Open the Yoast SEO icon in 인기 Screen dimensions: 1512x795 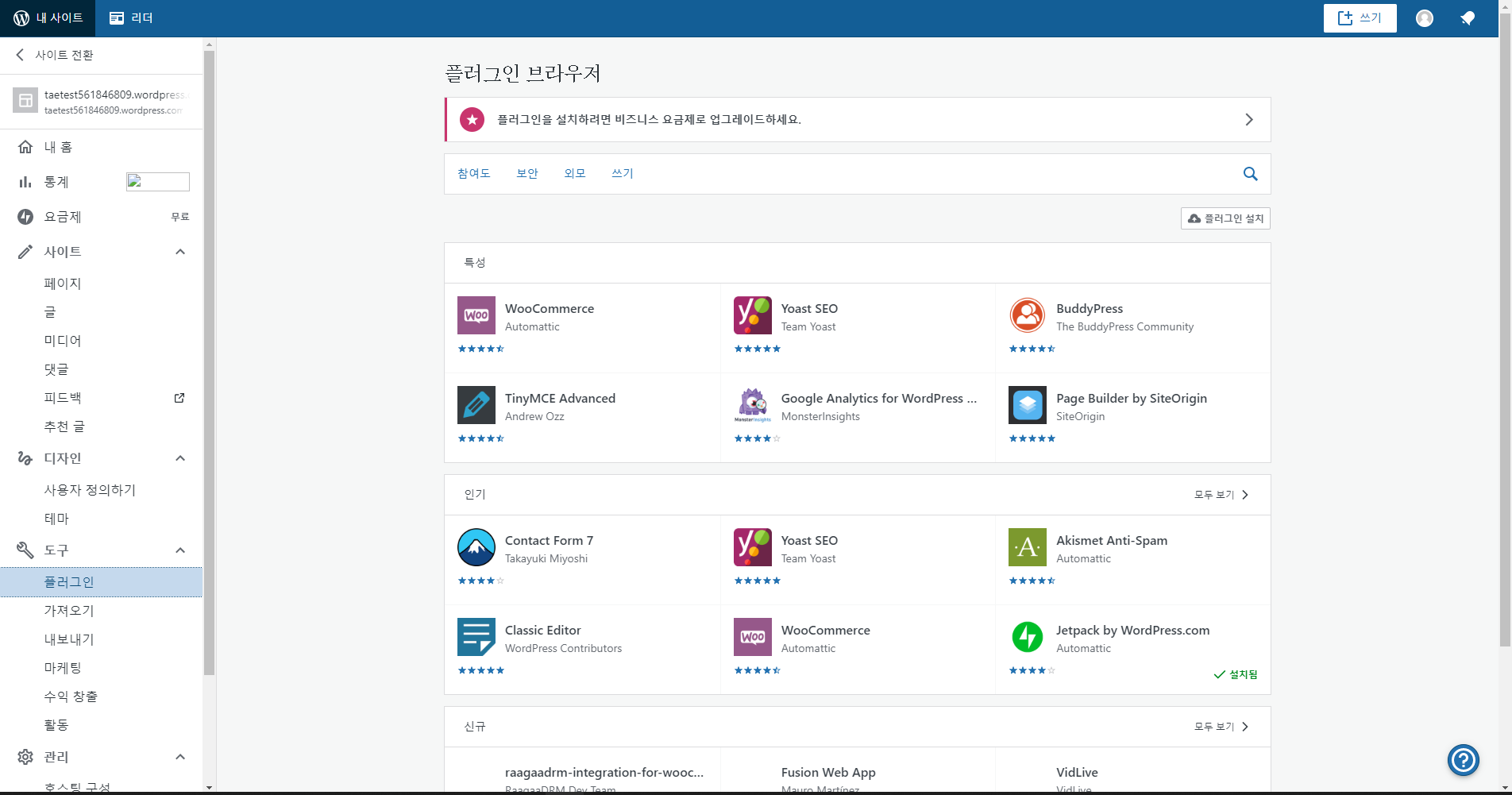click(x=753, y=547)
